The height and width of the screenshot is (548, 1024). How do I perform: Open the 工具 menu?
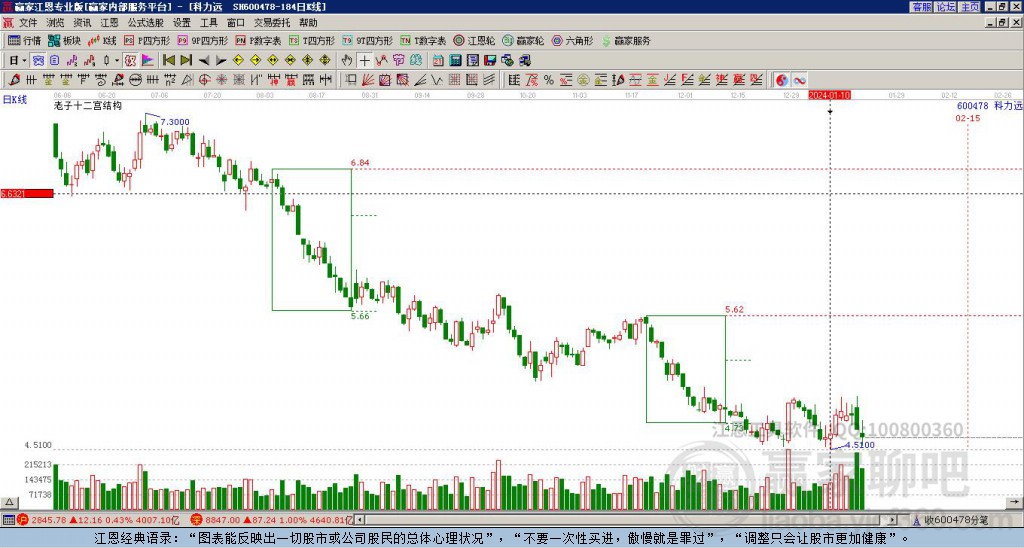point(209,23)
